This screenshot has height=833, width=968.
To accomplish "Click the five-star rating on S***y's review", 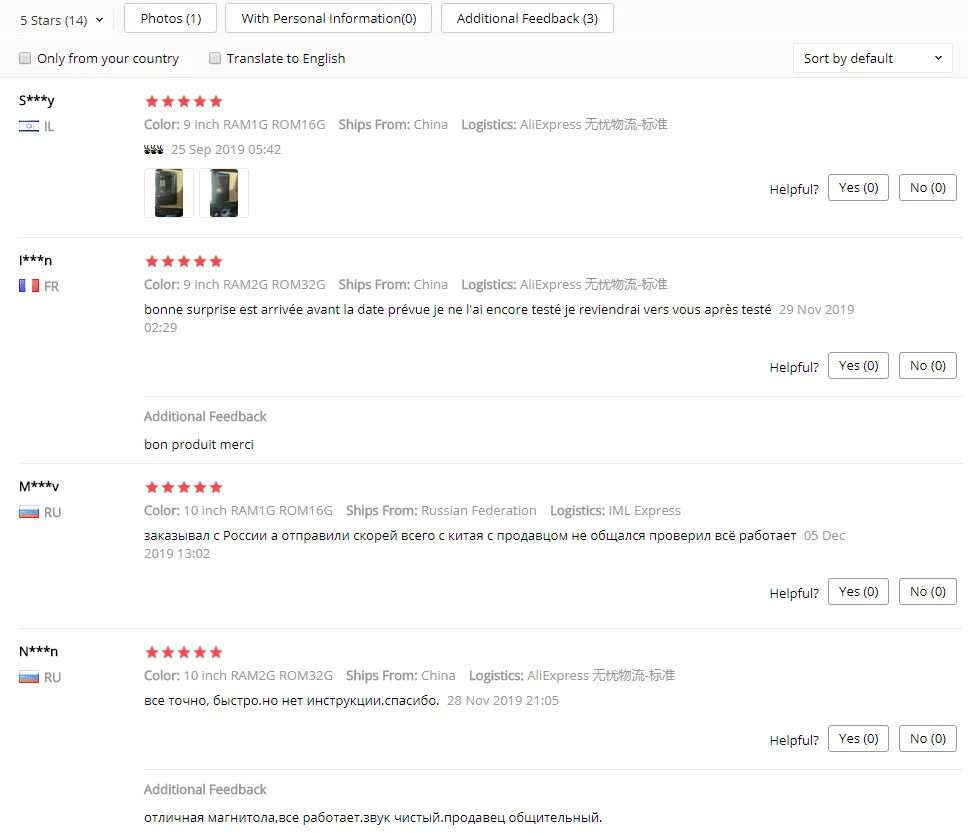I will pos(183,101).
